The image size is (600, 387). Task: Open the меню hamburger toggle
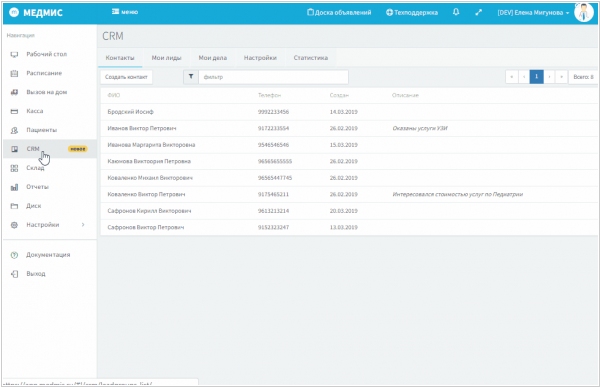125,12
